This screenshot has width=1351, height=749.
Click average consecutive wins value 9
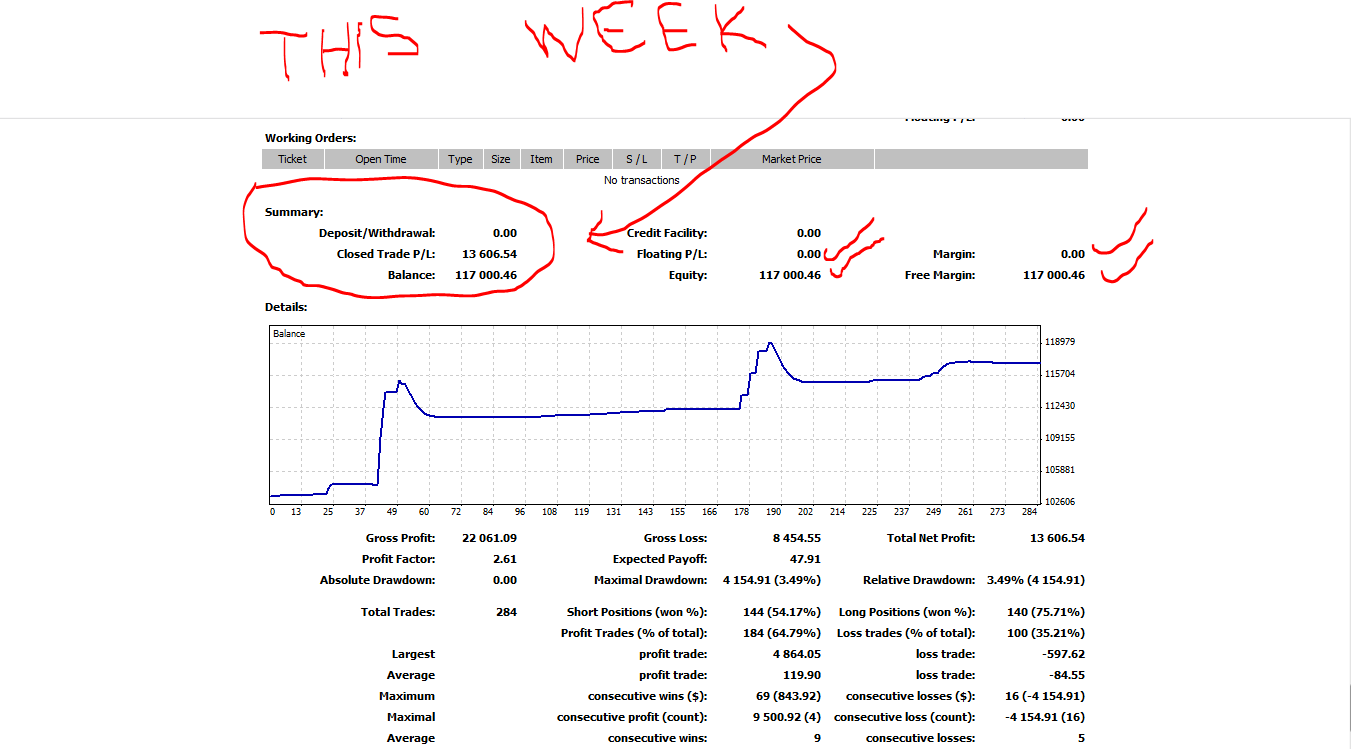[x=817, y=738]
